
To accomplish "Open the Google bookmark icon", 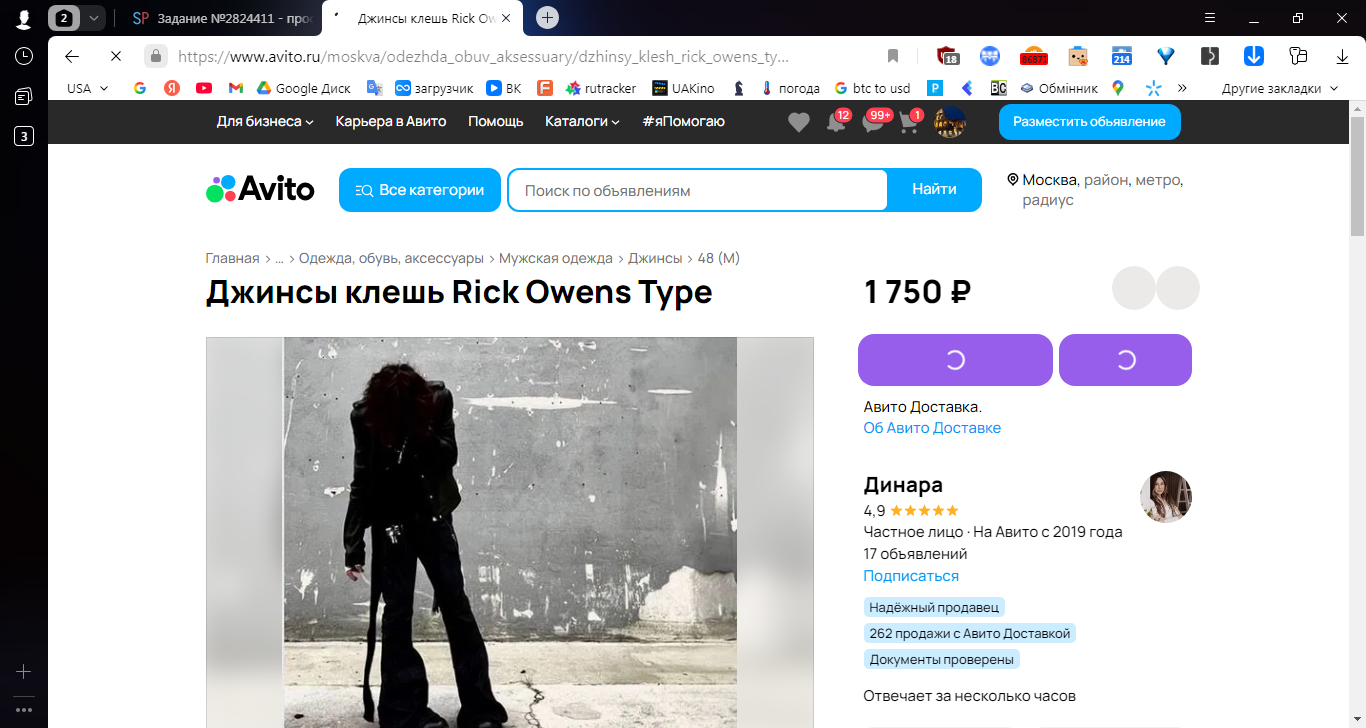I will (x=140, y=88).
